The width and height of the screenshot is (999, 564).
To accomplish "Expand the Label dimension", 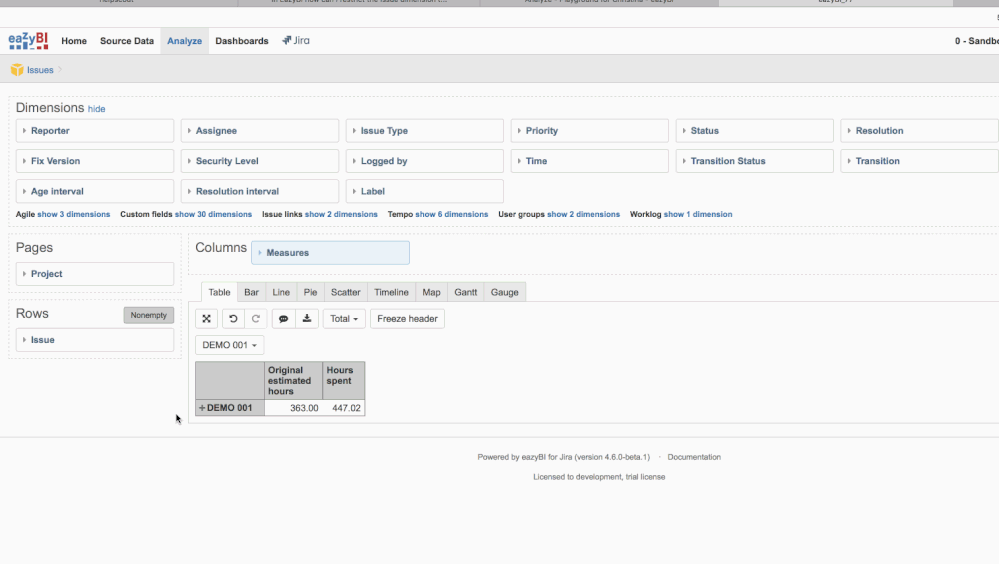I will [425, 191].
